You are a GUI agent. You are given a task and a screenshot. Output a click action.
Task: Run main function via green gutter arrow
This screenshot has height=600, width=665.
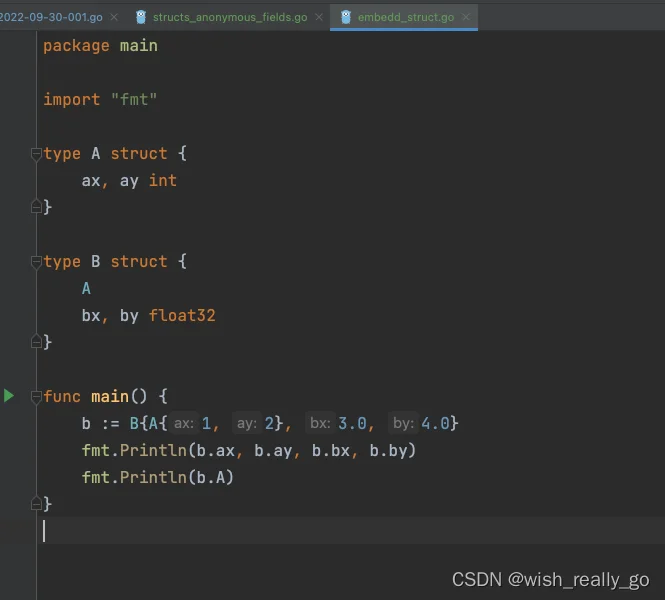coord(8,396)
